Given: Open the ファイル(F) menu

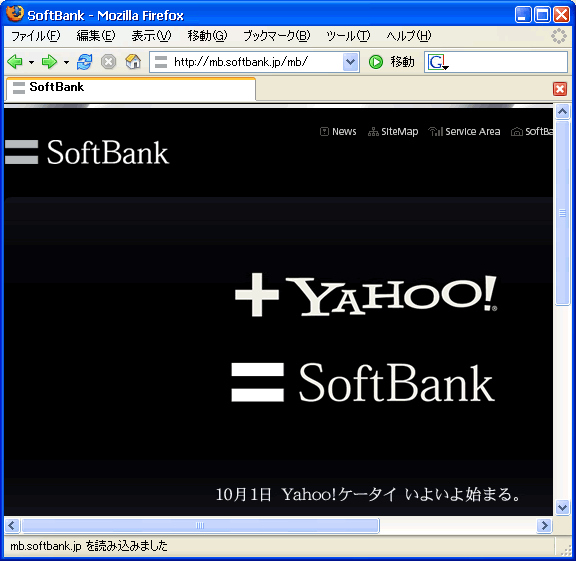Looking at the screenshot, I should click(x=36, y=36).
